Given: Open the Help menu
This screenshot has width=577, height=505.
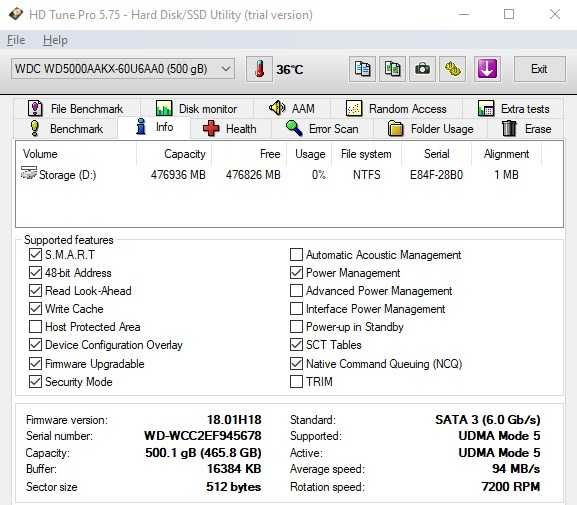Looking at the screenshot, I should coord(55,40).
